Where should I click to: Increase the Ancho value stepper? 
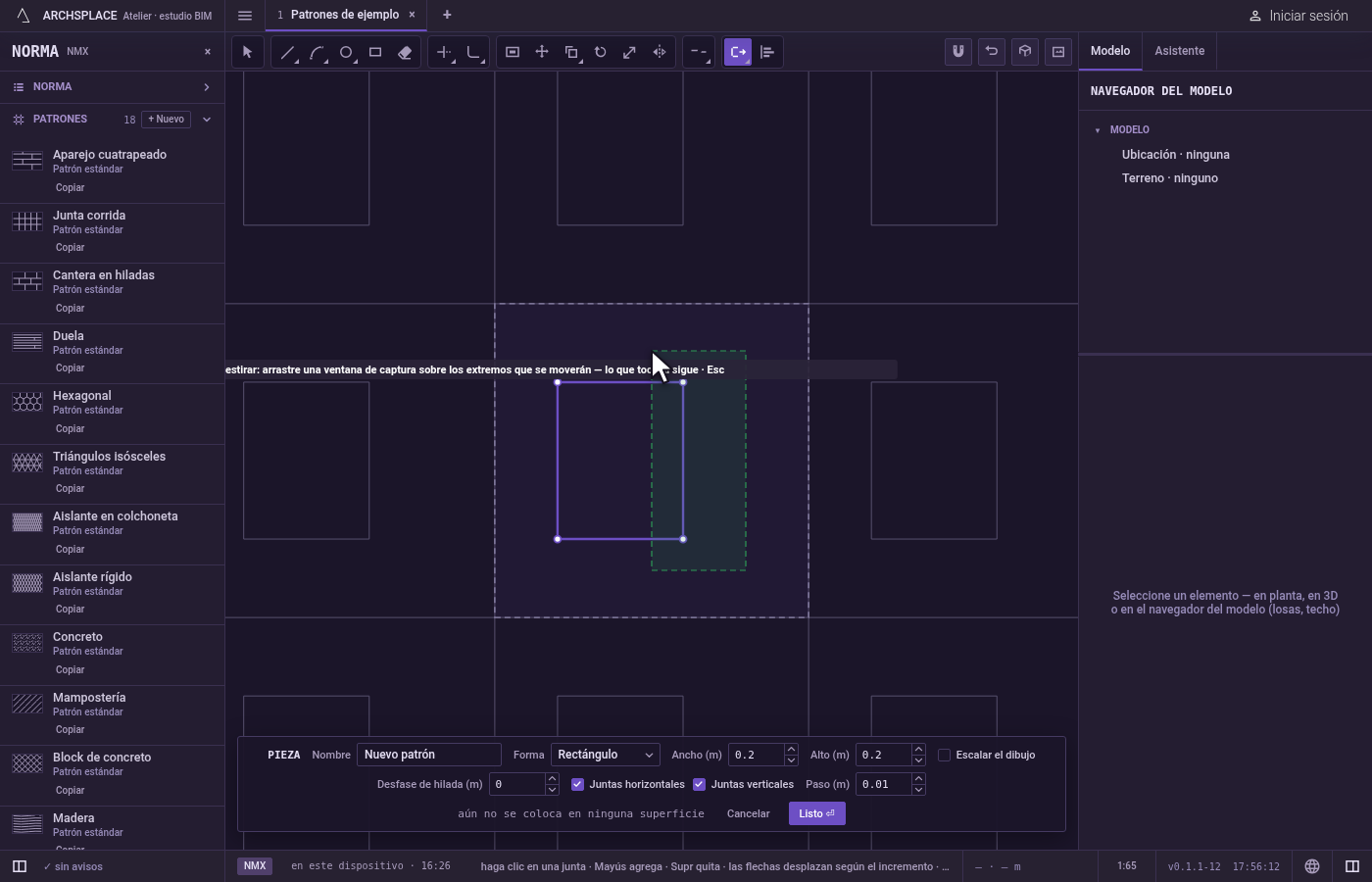791,750
